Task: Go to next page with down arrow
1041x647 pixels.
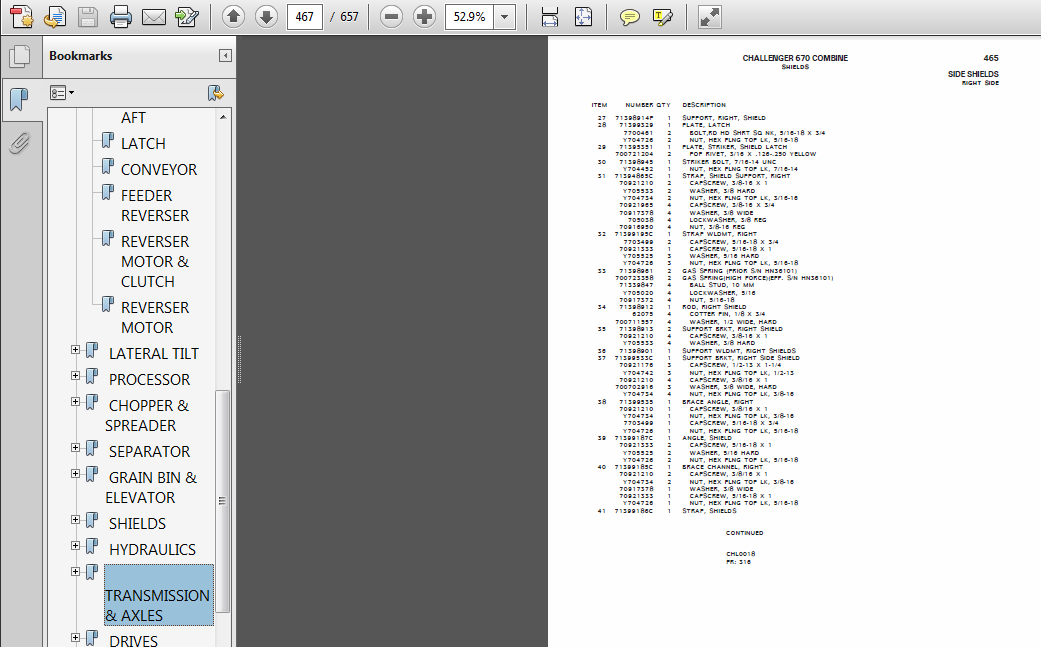Action: 266,17
